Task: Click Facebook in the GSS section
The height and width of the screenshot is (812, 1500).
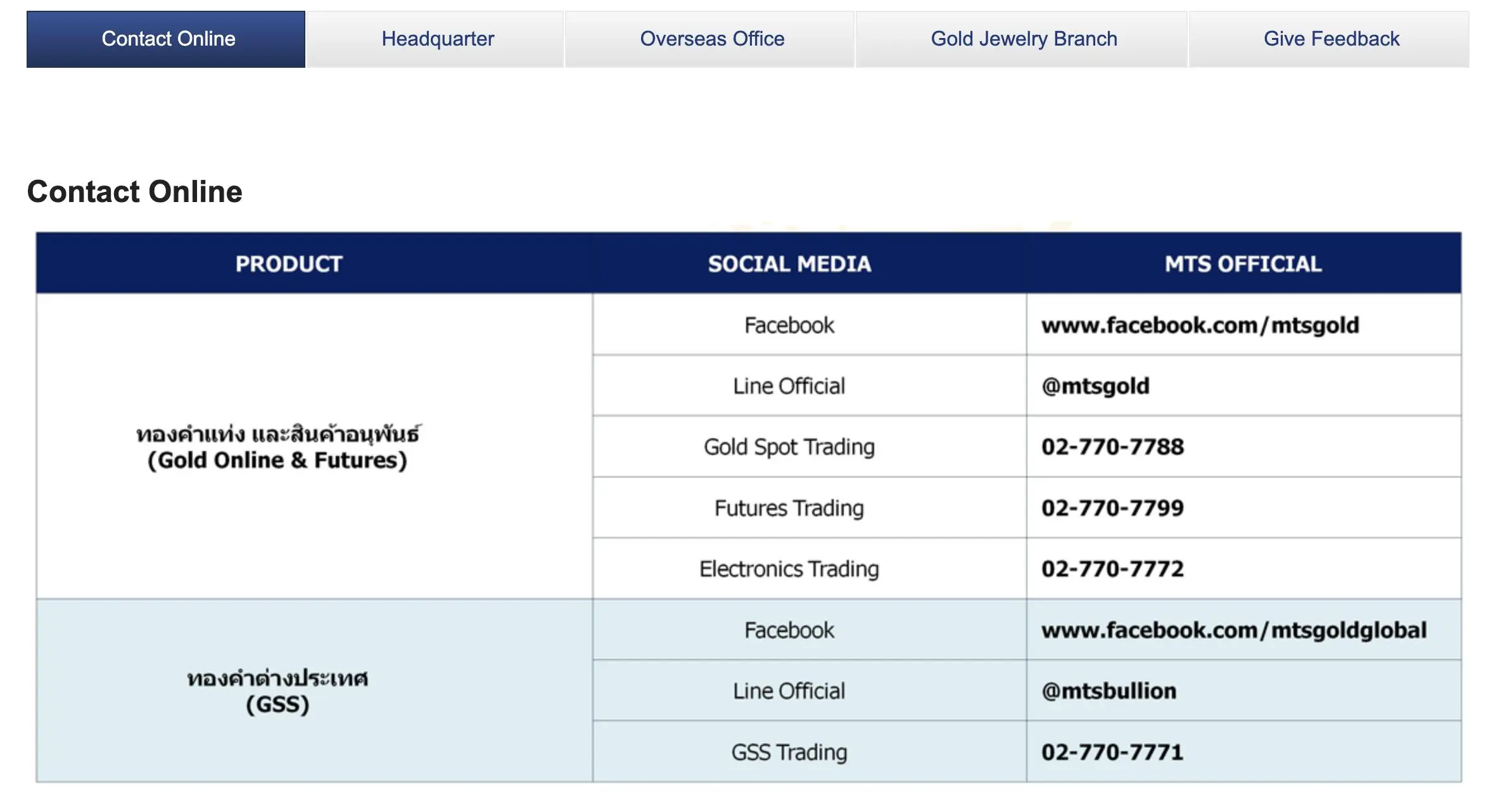Action: pyautogui.click(x=789, y=630)
